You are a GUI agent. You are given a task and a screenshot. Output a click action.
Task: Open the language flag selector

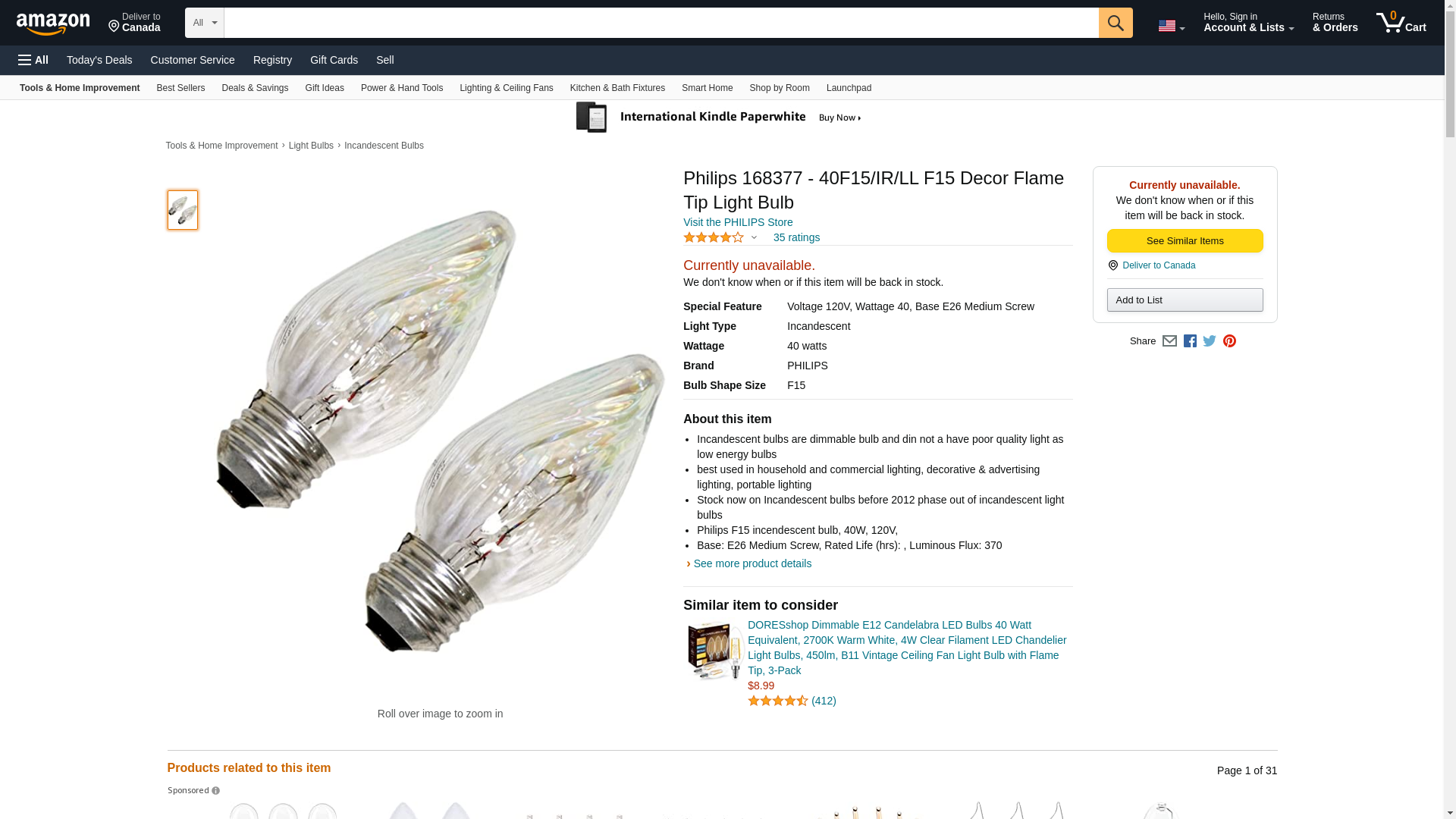(1171, 26)
